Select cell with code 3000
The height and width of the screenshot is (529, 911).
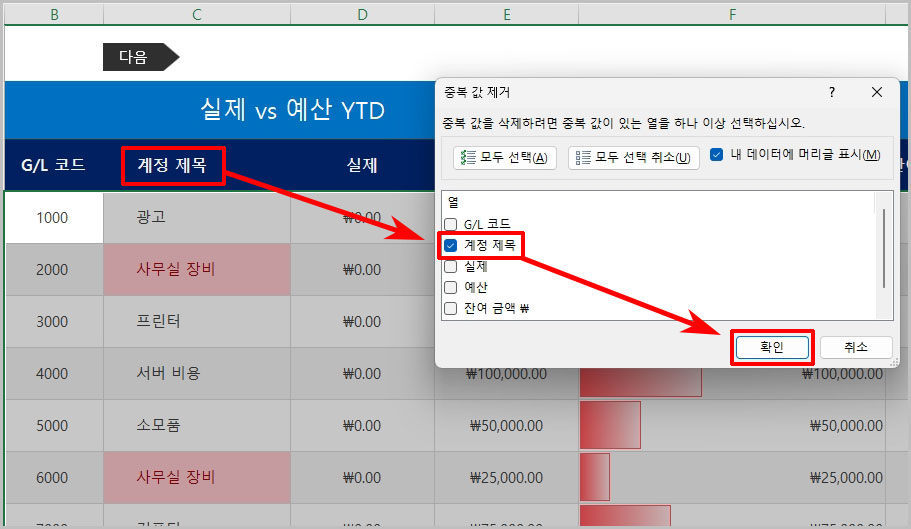[54, 321]
